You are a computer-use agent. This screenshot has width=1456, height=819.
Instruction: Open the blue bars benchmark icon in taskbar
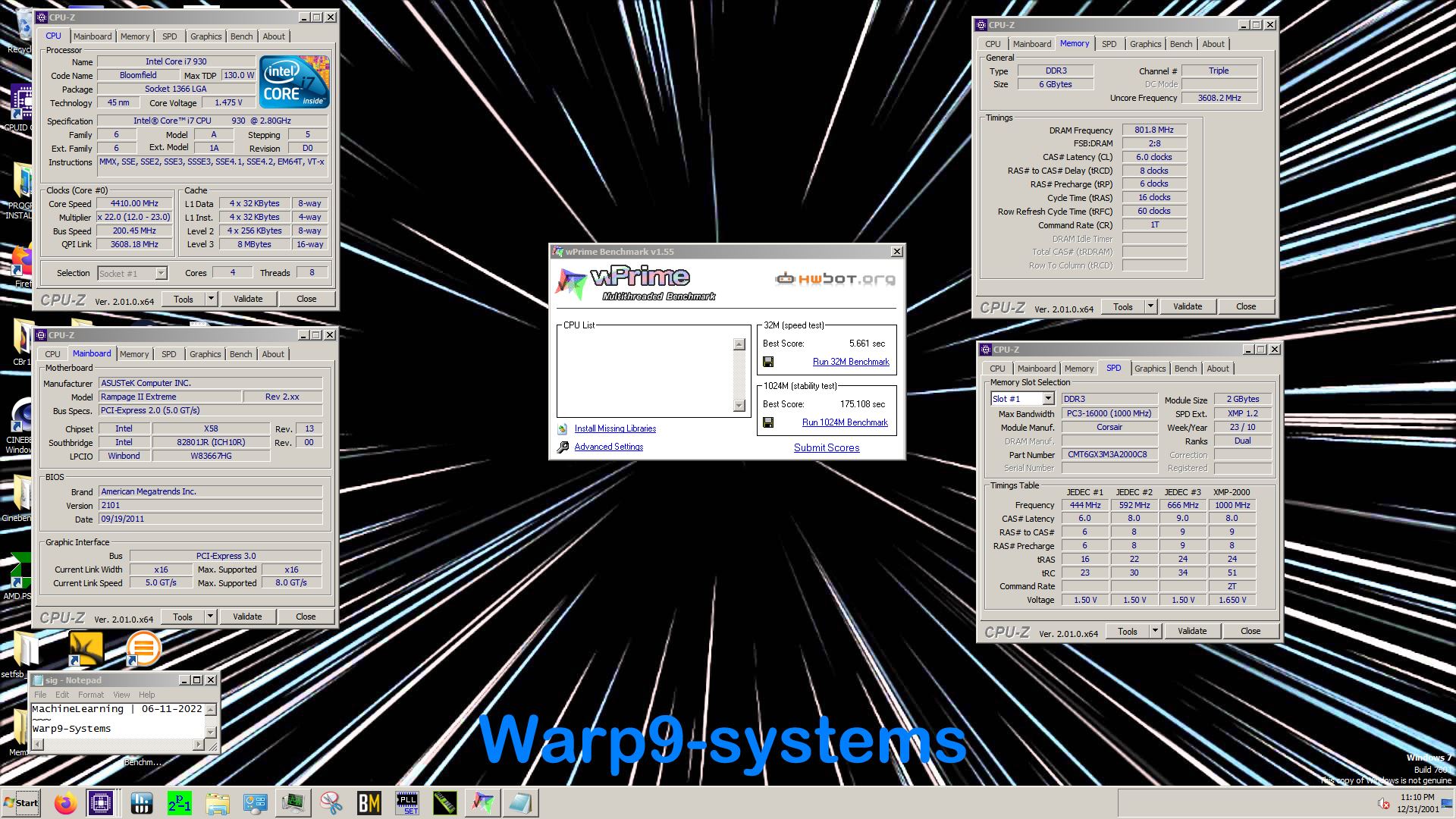[142, 803]
